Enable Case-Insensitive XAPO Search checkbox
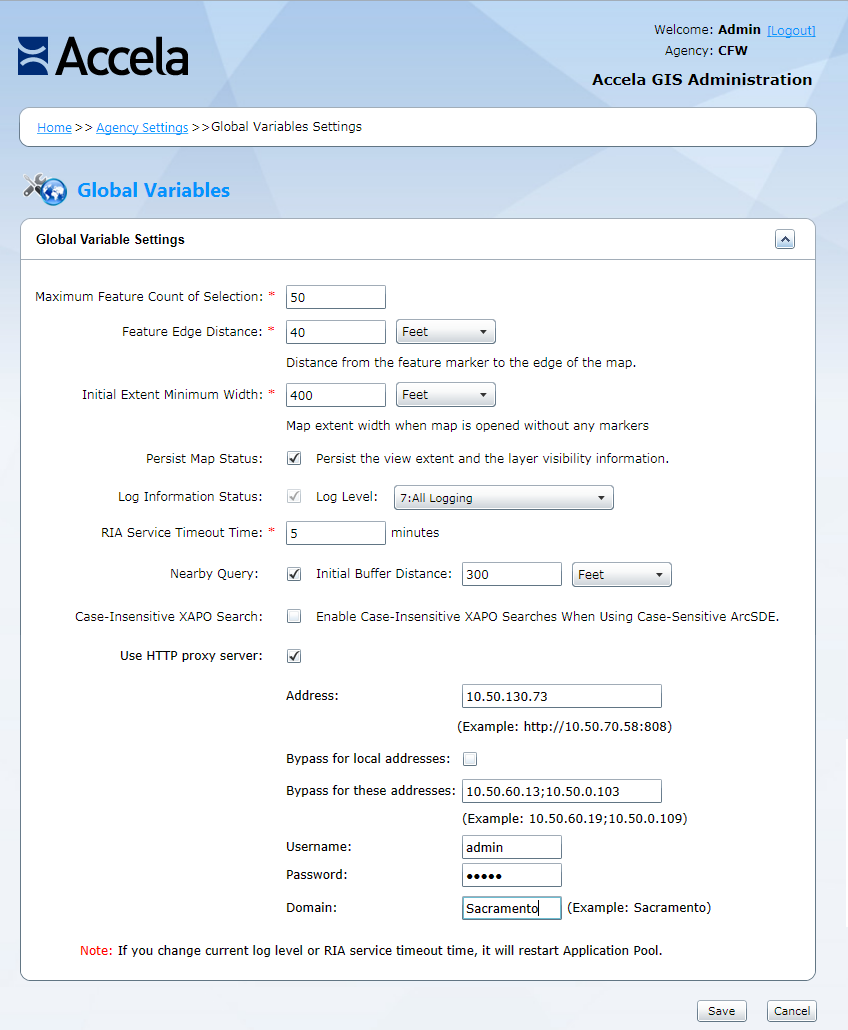848x1030 pixels. tap(294, 616)
